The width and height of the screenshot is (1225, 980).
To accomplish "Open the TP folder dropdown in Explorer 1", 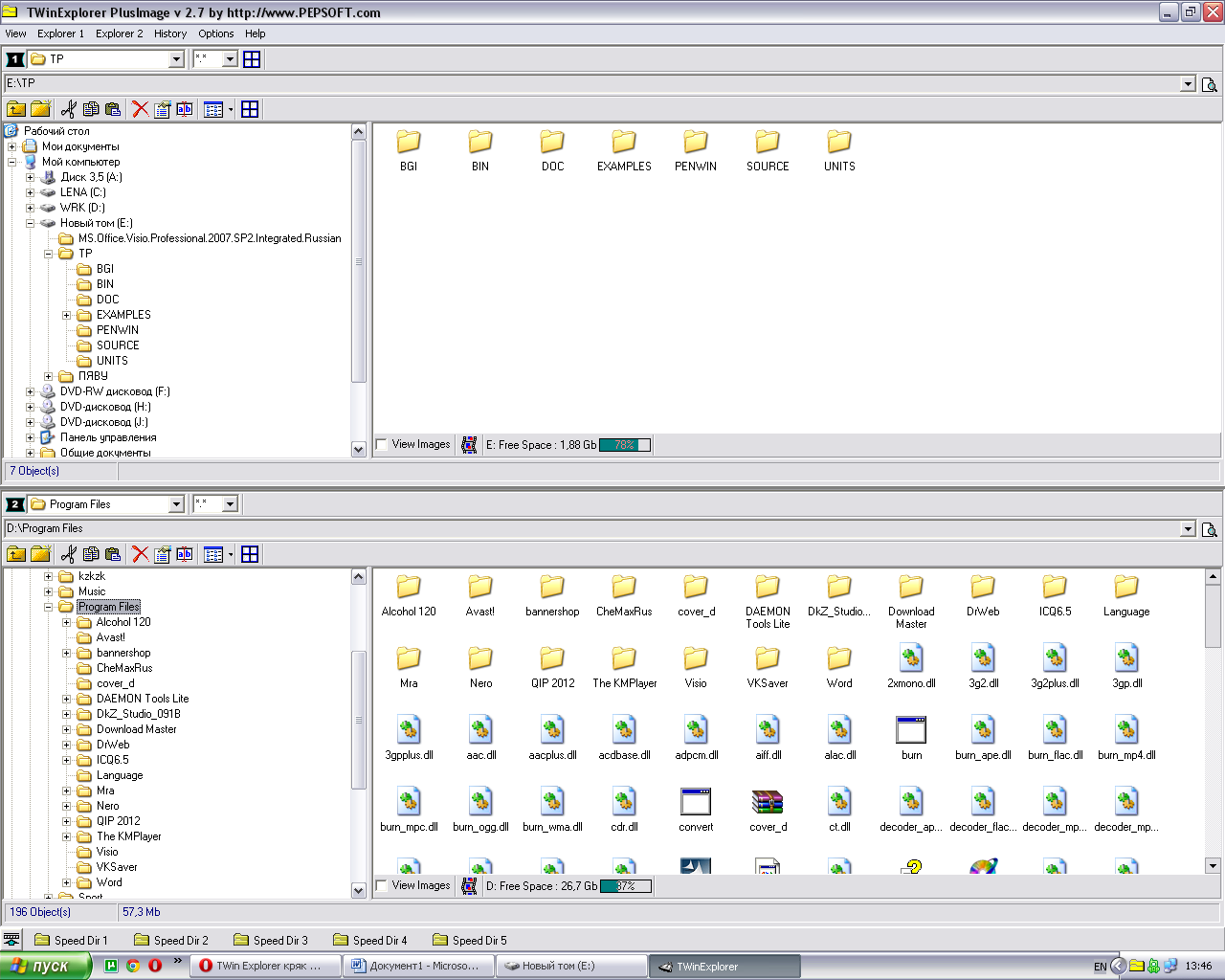I will (x=176, y=59).
